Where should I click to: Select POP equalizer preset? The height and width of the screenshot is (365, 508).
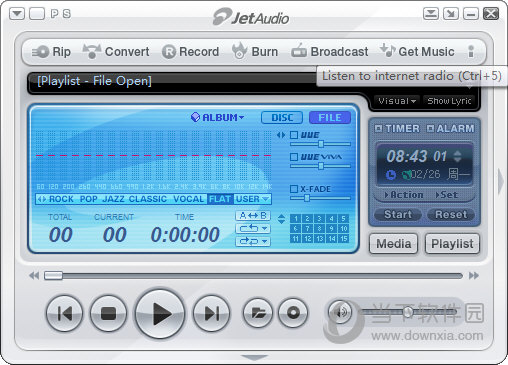coord(89,199)
